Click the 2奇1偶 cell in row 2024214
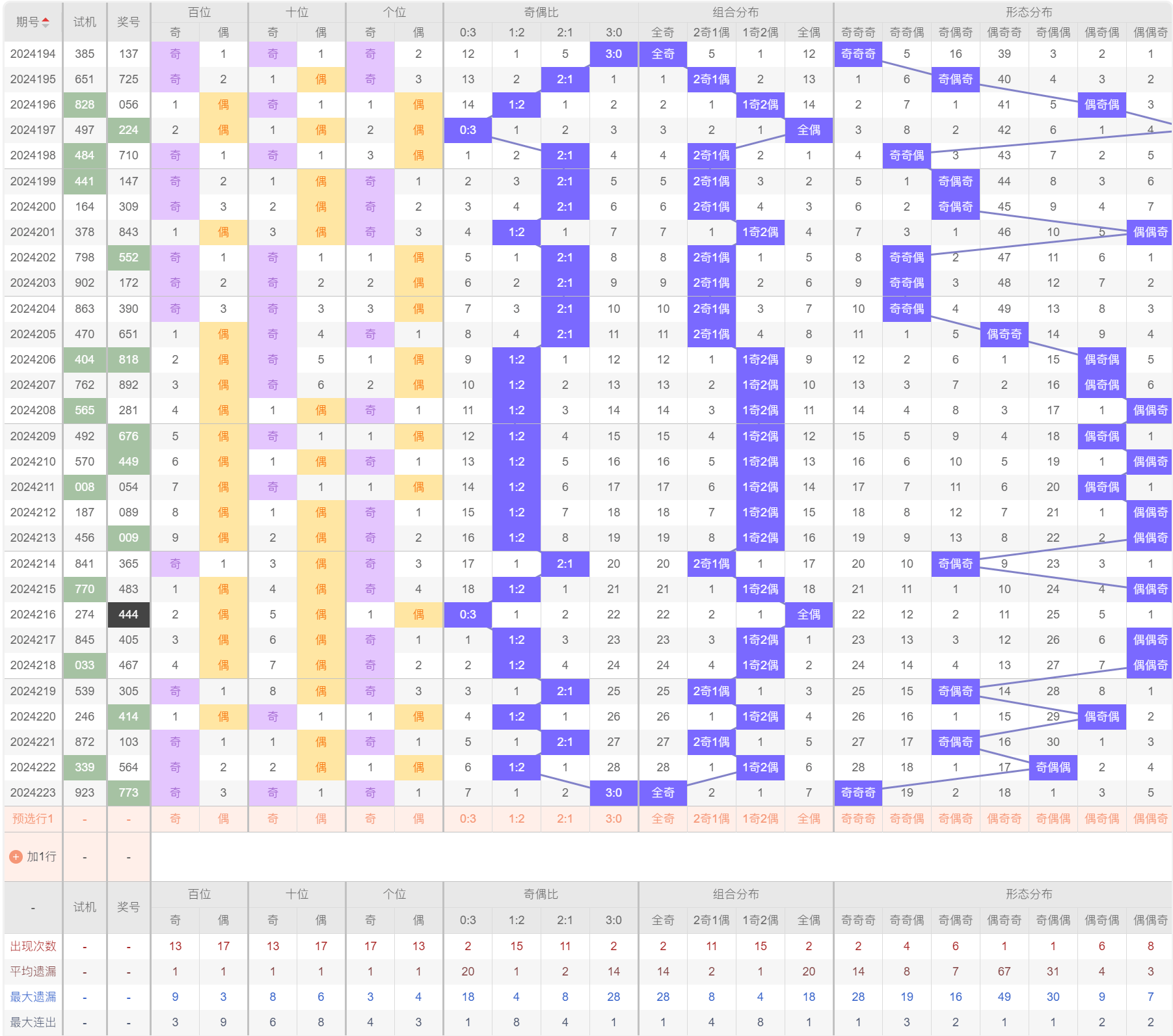 coord(711,564)
